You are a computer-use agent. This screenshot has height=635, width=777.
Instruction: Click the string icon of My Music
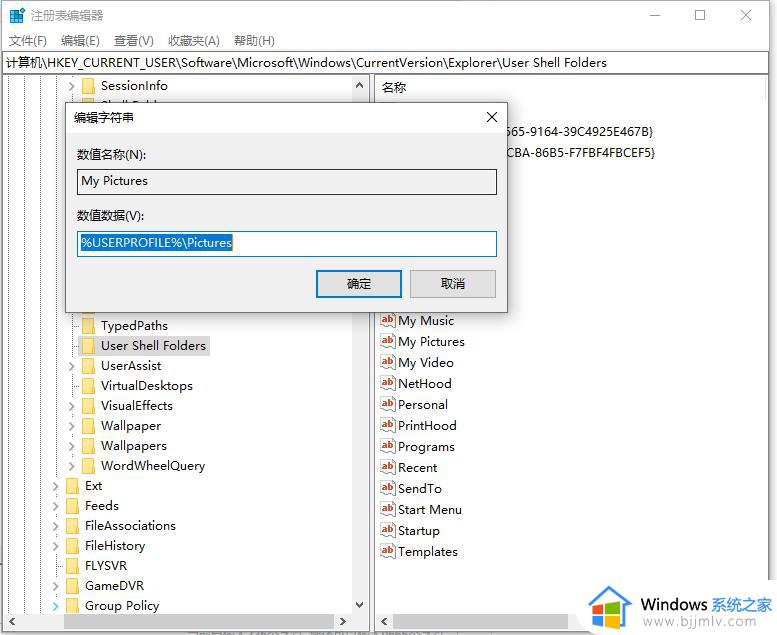[388, 320]
